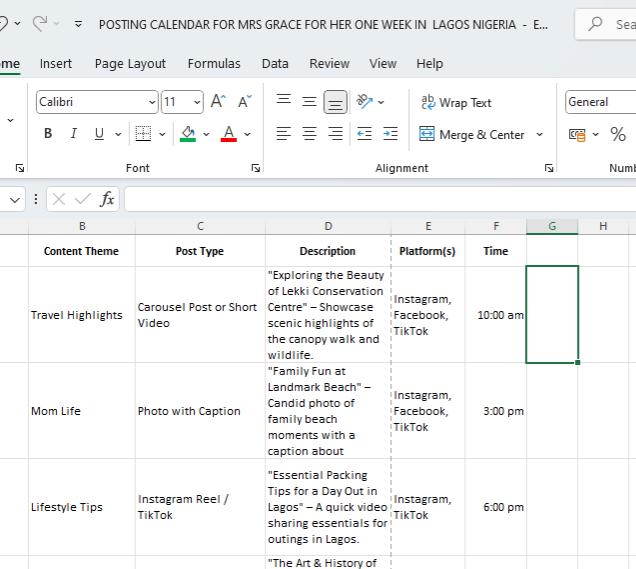Select column G header

(x=552, y=226)
